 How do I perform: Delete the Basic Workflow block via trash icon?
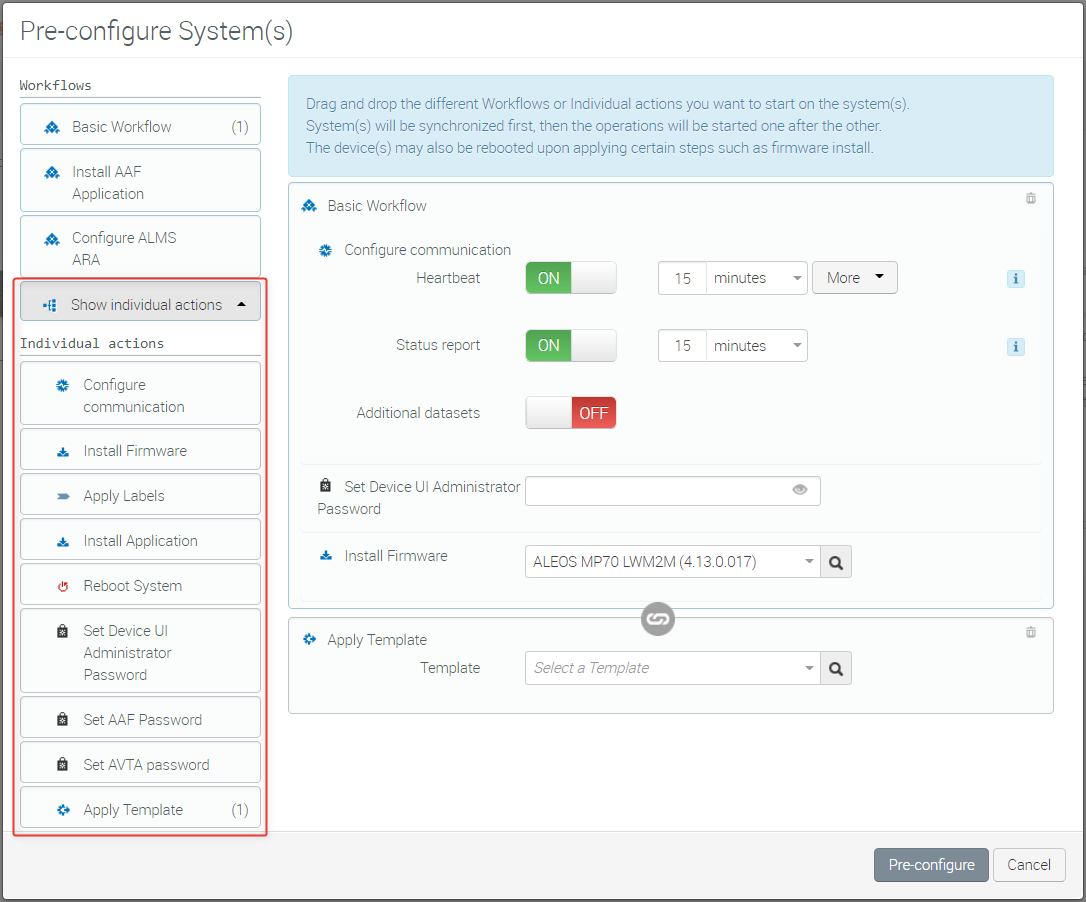pyautogui.click(x=1031, y=198)
